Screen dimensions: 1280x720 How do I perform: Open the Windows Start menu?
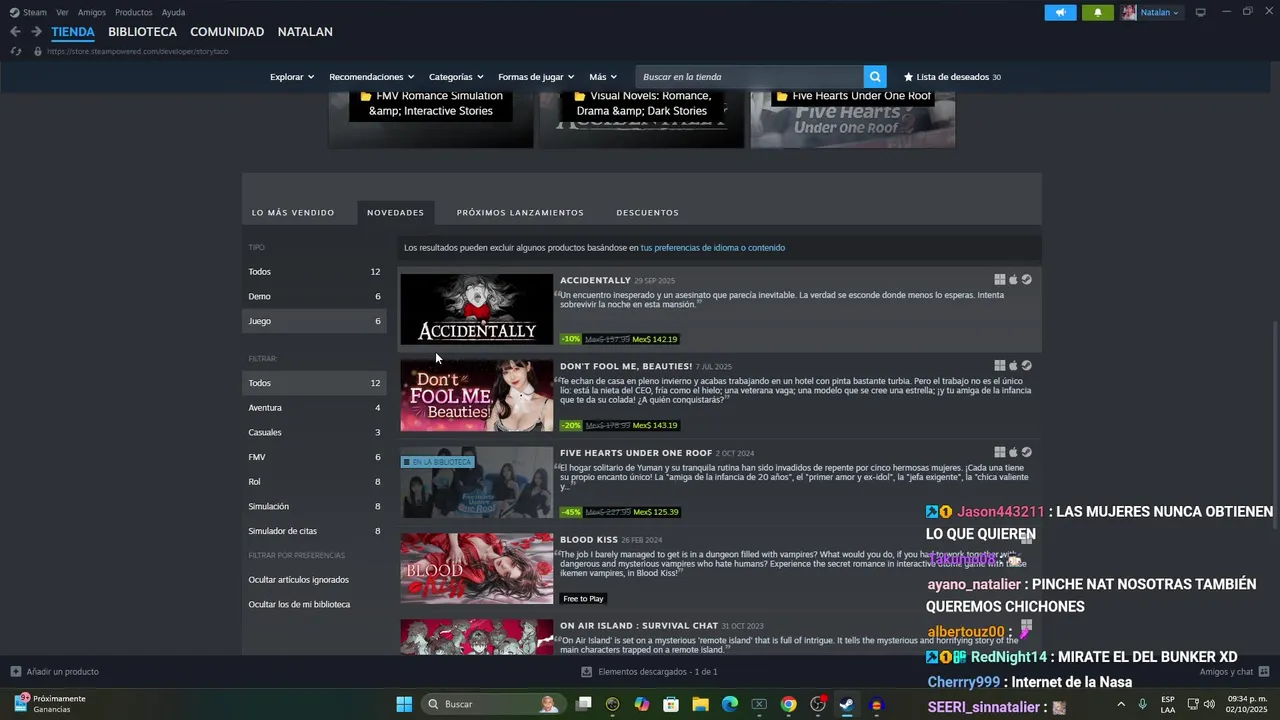pos(404,704)
